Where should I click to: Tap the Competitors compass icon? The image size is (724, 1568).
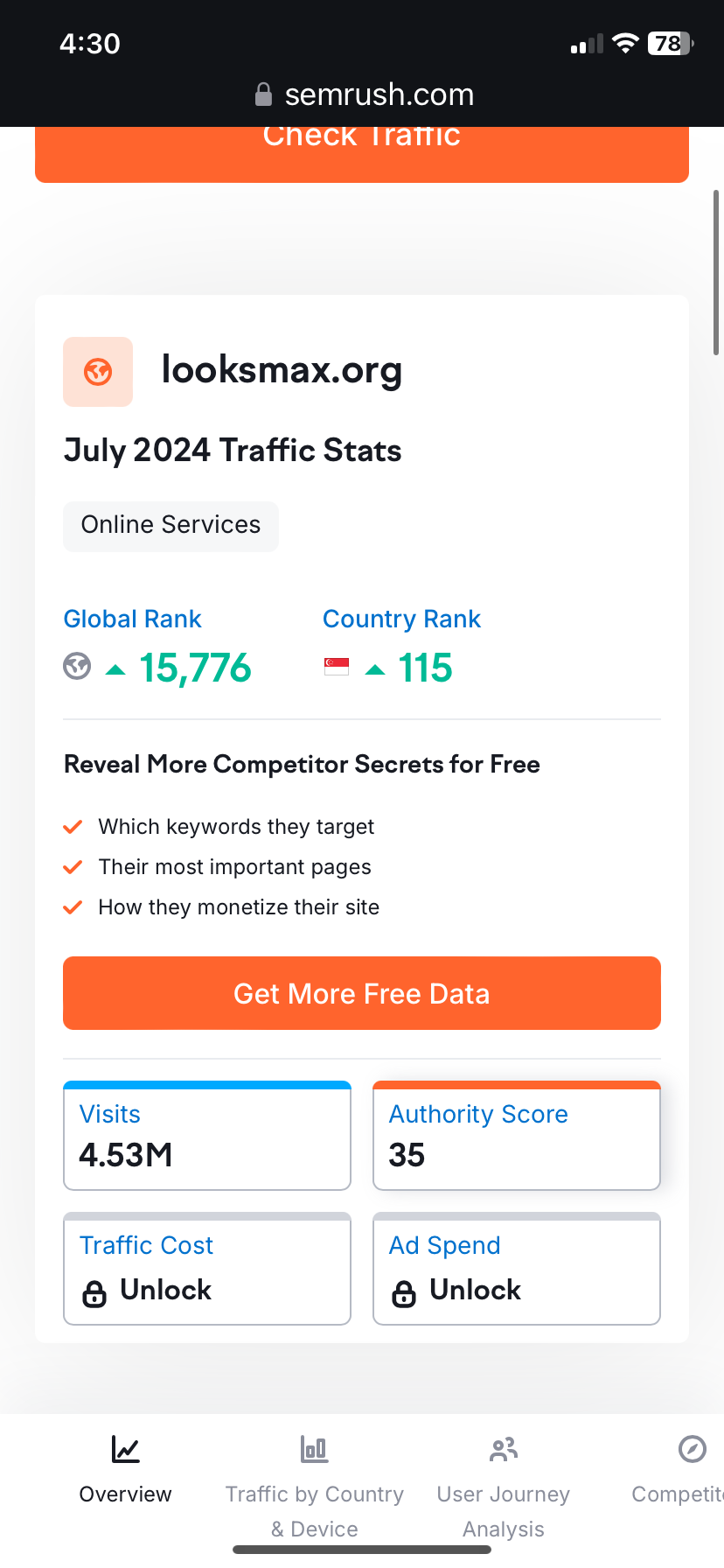pos(692,1449)
